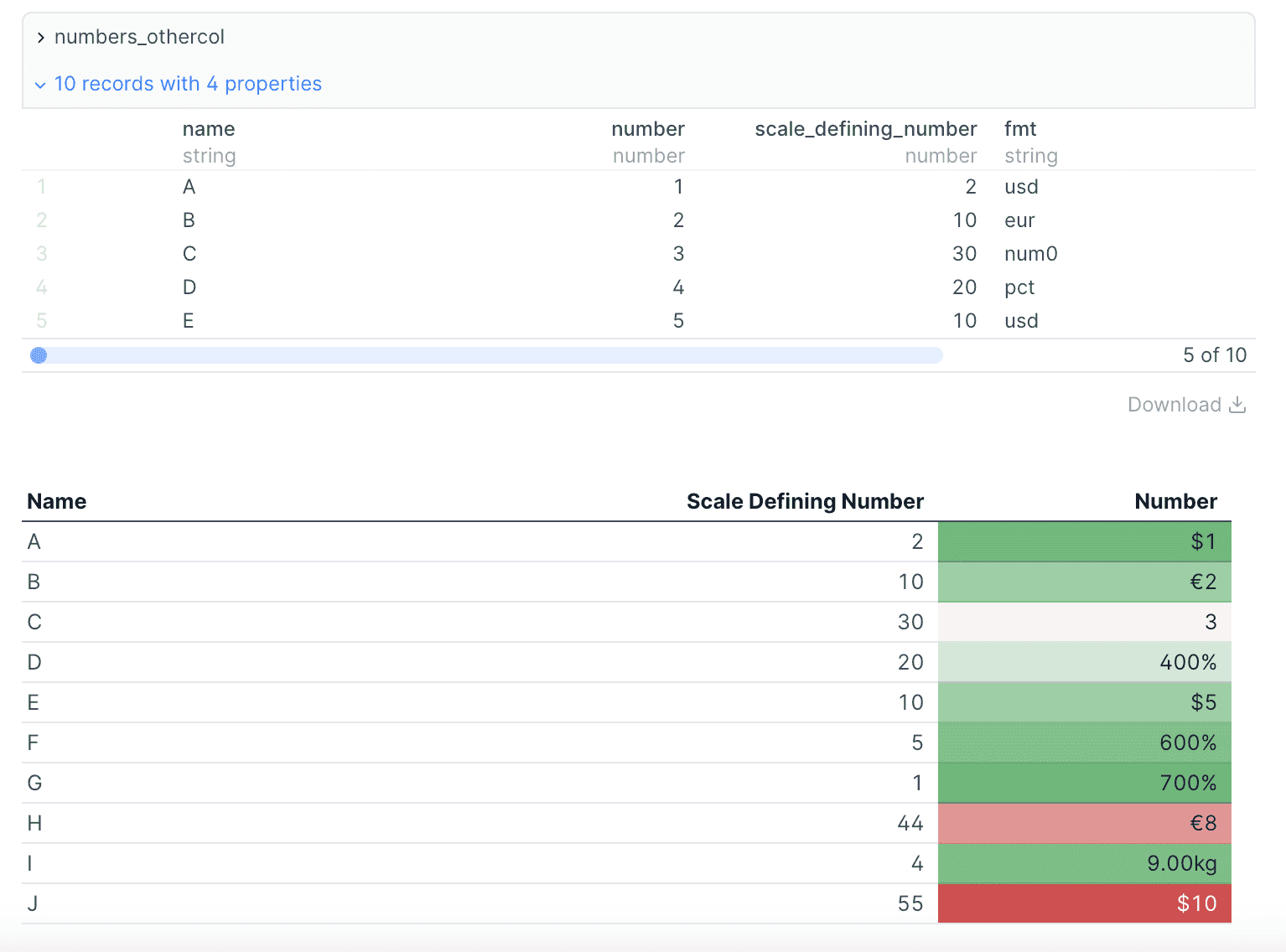Click the light red €8 cell
The image size is (1286, 952).
[x=1084, y=823]
